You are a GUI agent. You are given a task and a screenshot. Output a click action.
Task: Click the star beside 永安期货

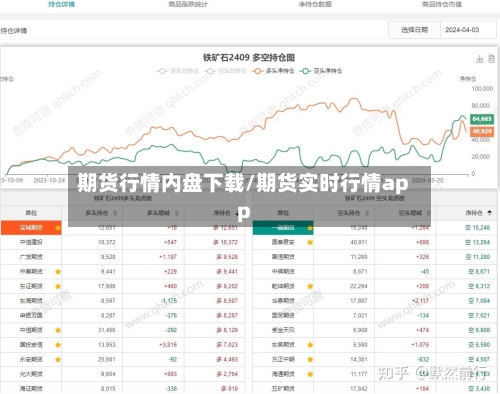(x=58, y=359)
